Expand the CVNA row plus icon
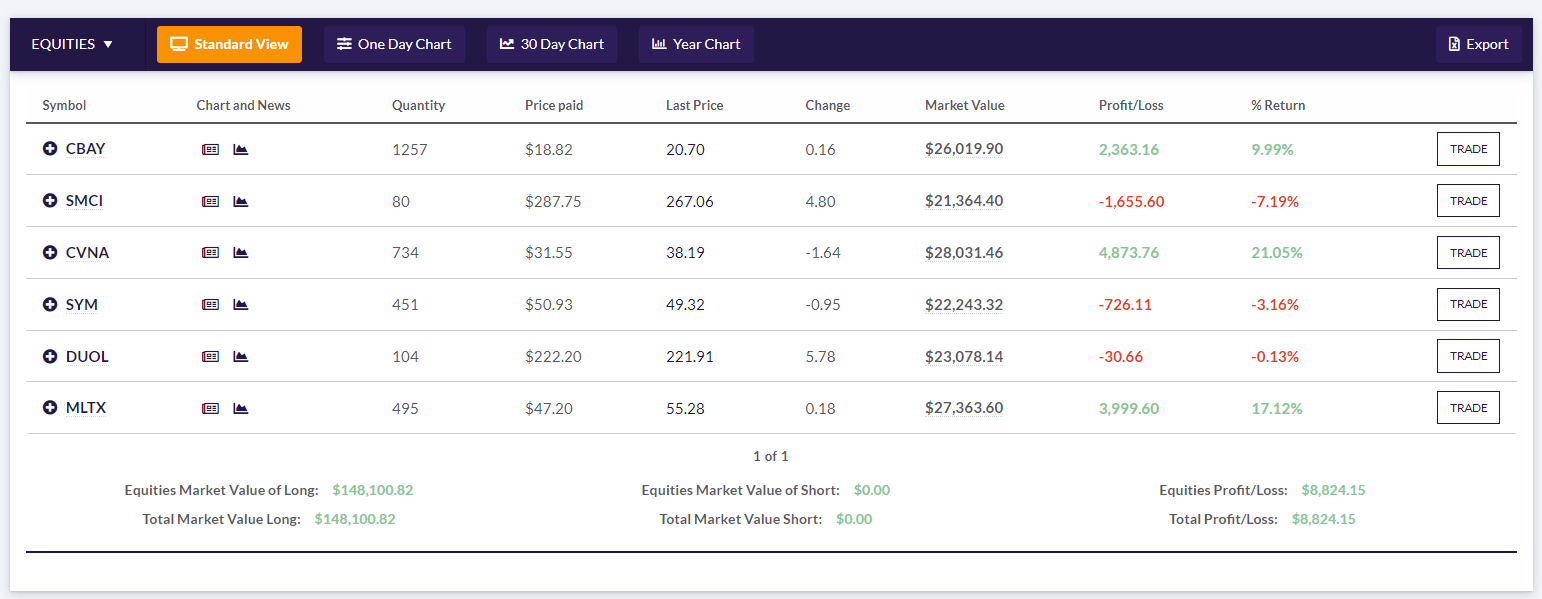Image resolution: width=1542 pixels, height=599 pixels. pos(50,253)
